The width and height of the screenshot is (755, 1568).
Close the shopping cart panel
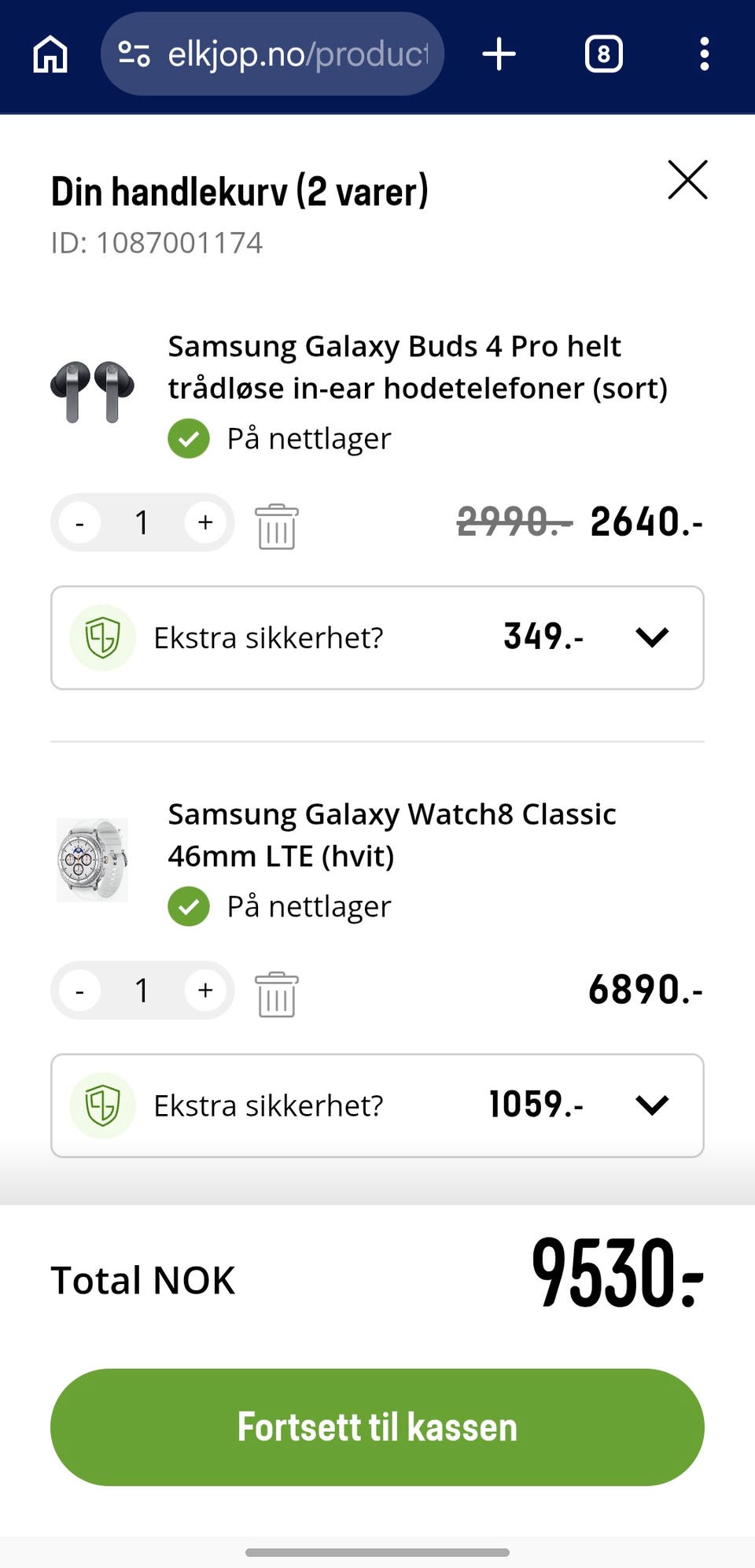(687, 180)
